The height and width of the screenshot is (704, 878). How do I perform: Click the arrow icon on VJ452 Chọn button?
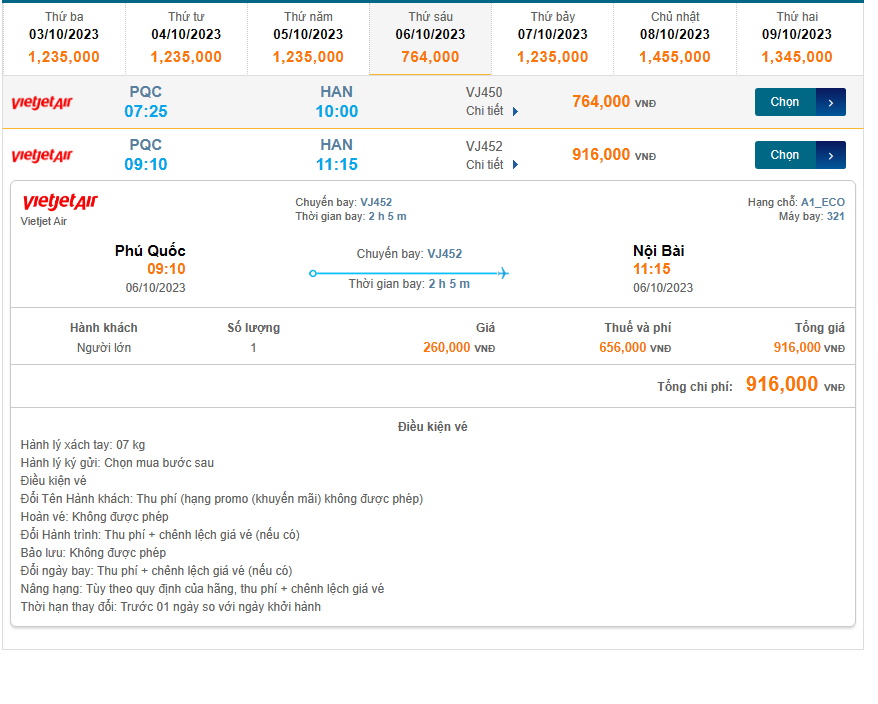[831, 155]
